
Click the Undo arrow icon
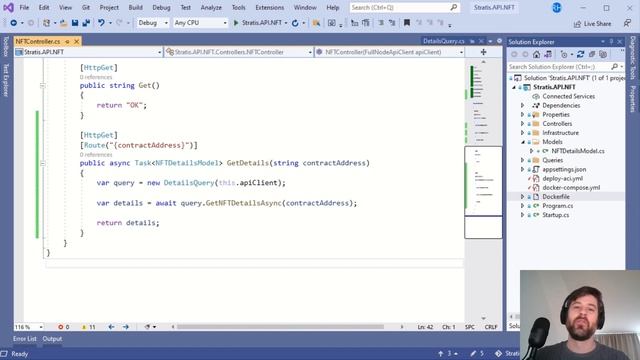(101, 23)
